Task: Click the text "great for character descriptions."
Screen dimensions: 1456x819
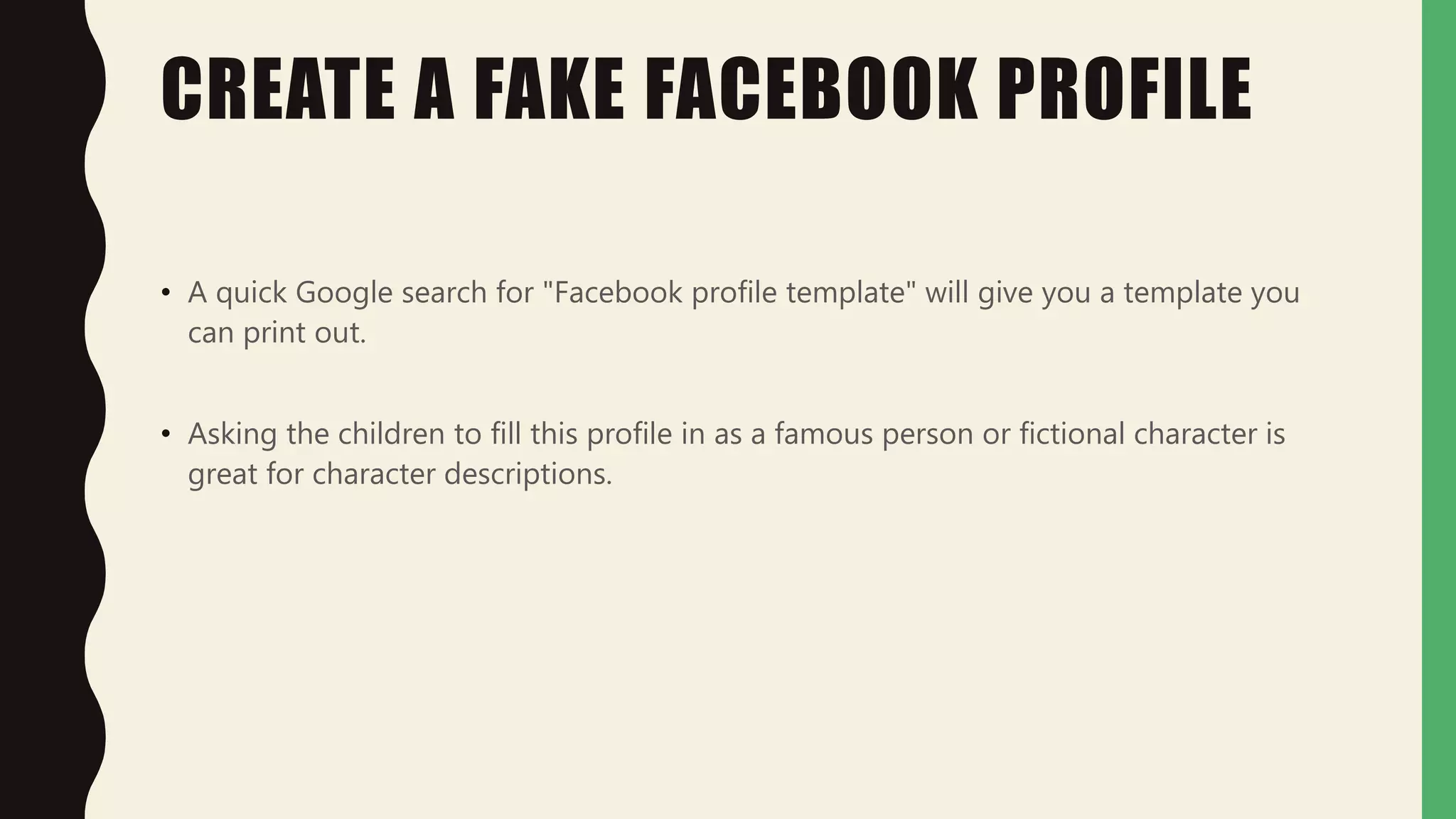Action: pos(400,475)
